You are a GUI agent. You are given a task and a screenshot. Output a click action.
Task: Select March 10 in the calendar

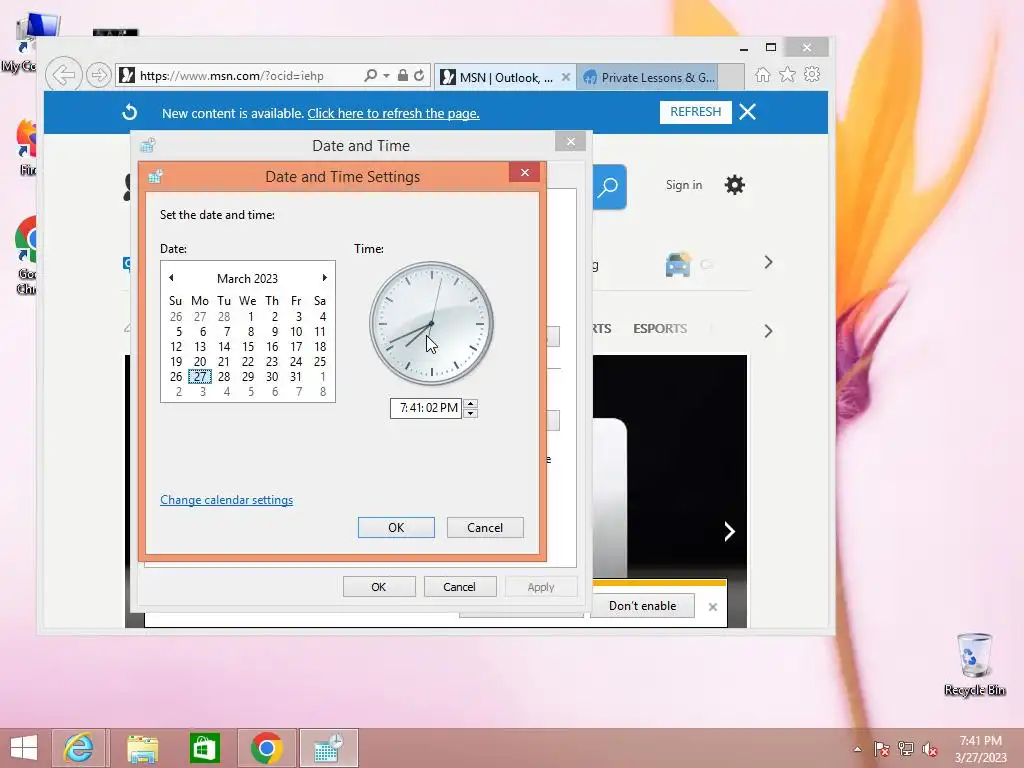coord(296,332)
